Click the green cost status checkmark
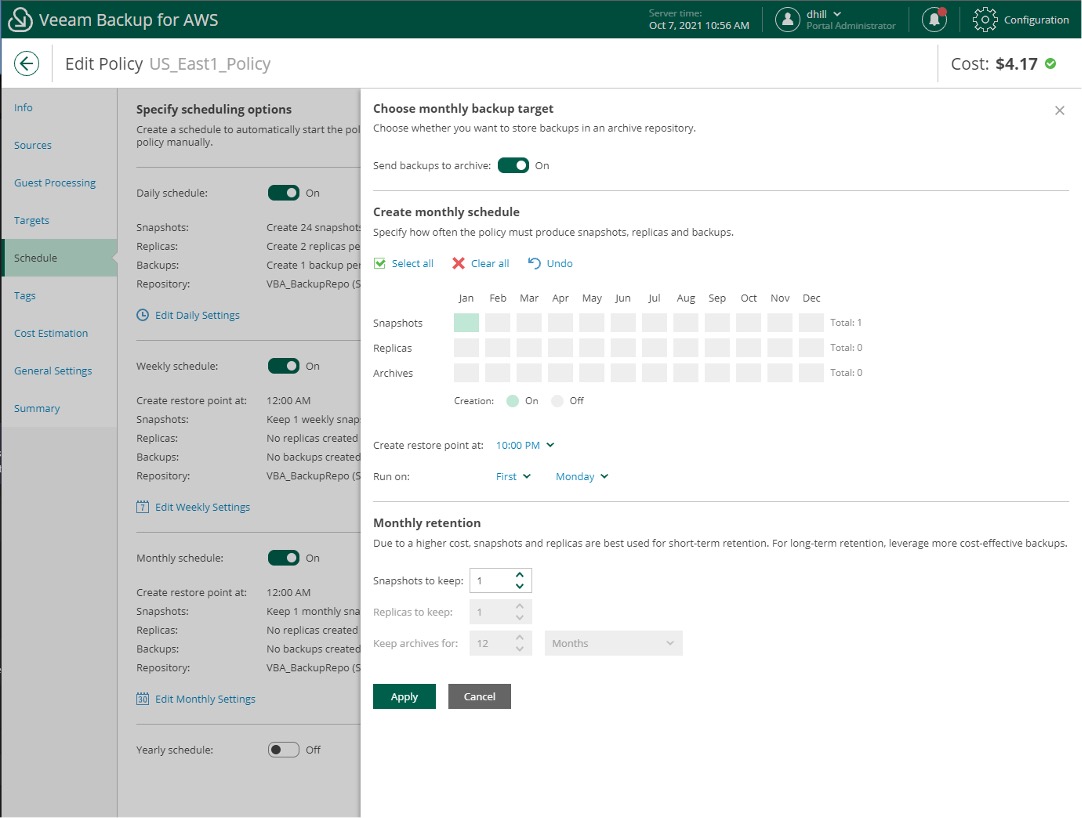This screenshot has height=818, width=1082. (x=1050, y=64)
